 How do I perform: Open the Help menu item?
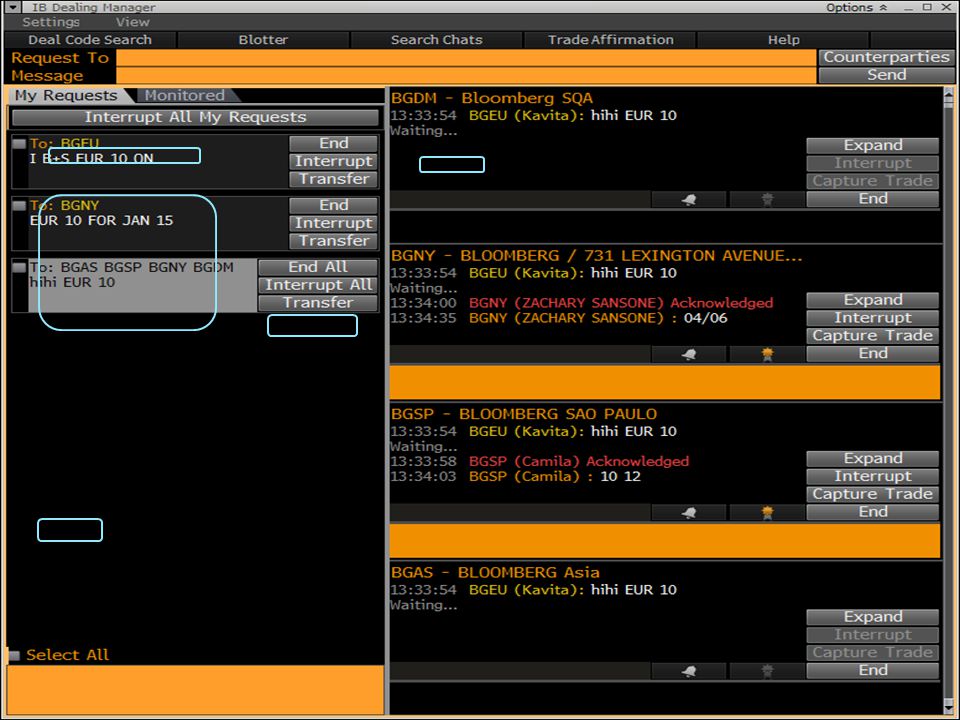click(x=784, y=40)
